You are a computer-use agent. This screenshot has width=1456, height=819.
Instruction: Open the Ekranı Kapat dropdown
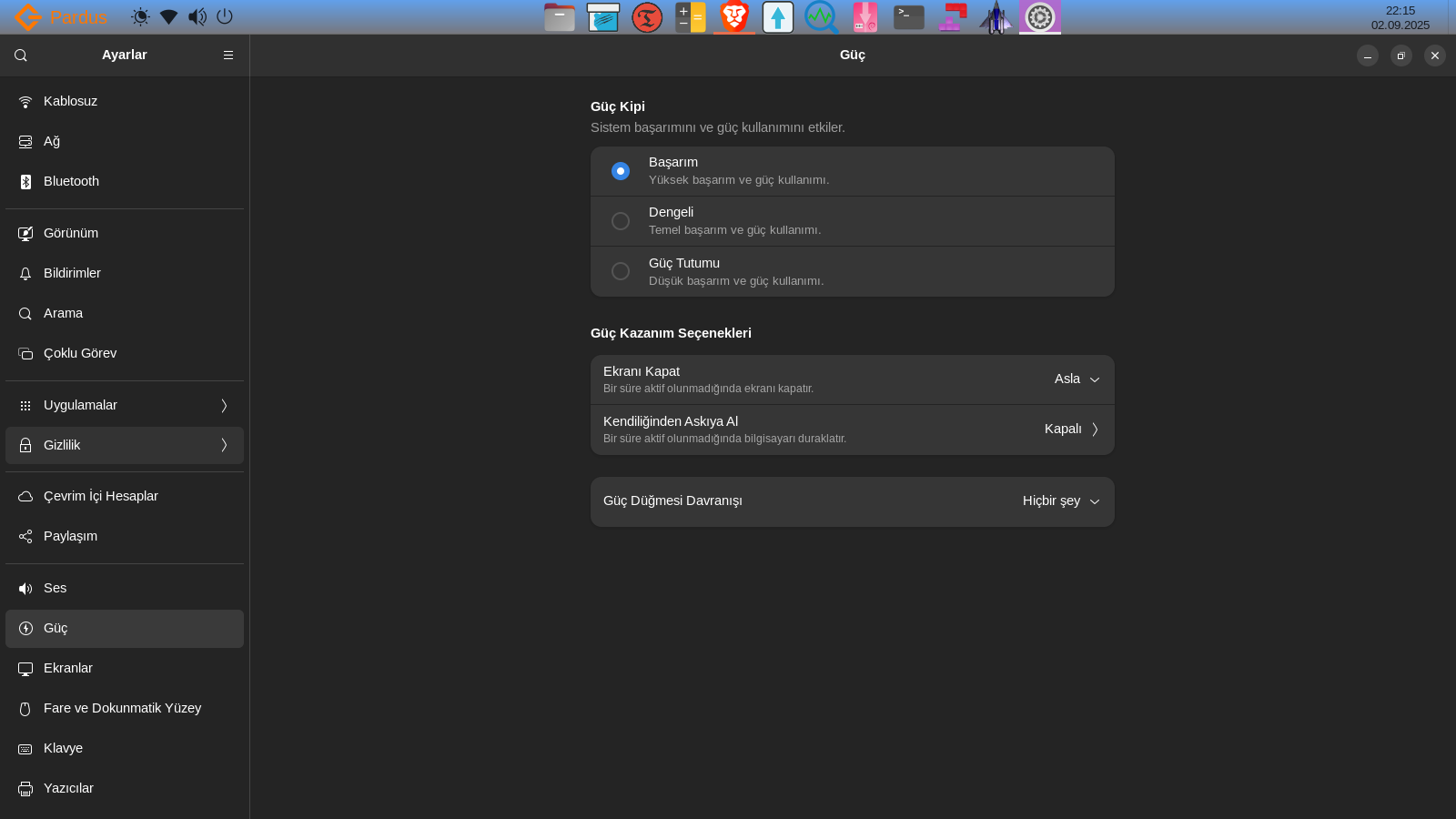(x=1077, y=379)
